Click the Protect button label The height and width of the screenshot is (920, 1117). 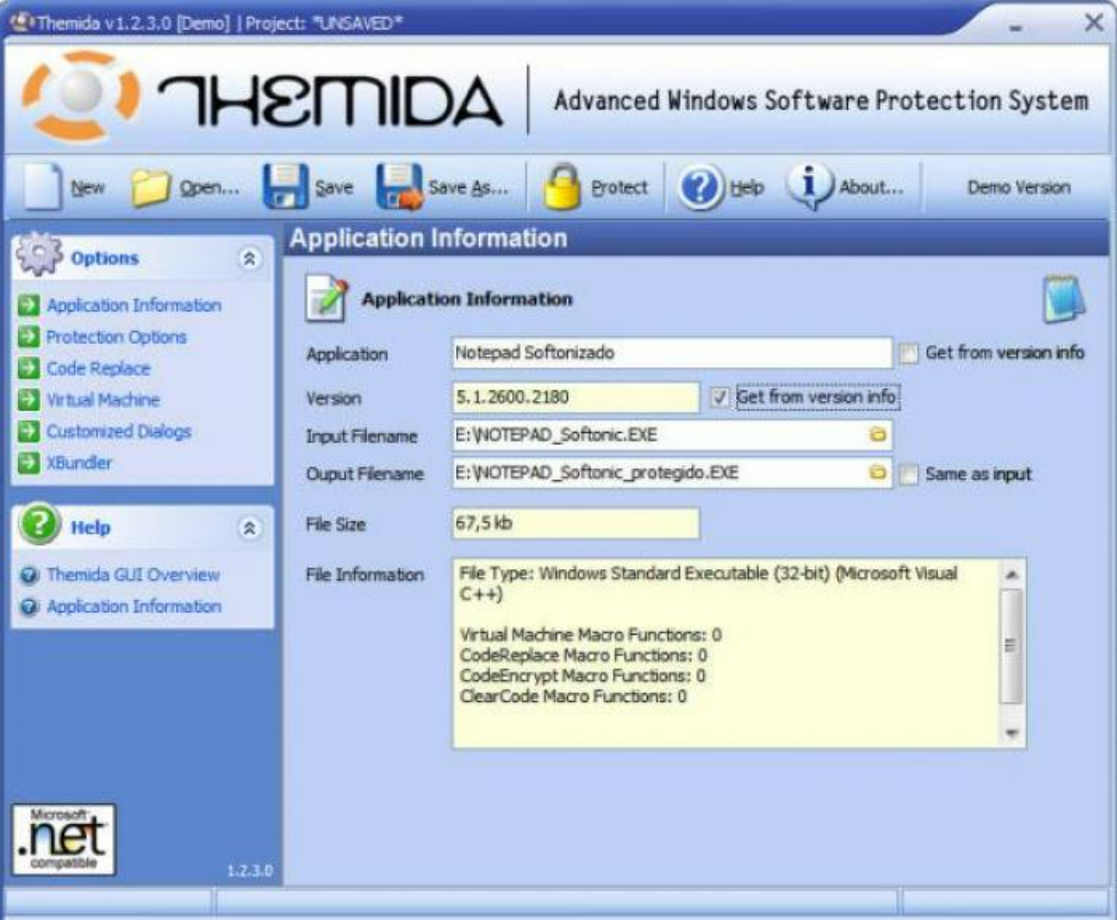619,187
